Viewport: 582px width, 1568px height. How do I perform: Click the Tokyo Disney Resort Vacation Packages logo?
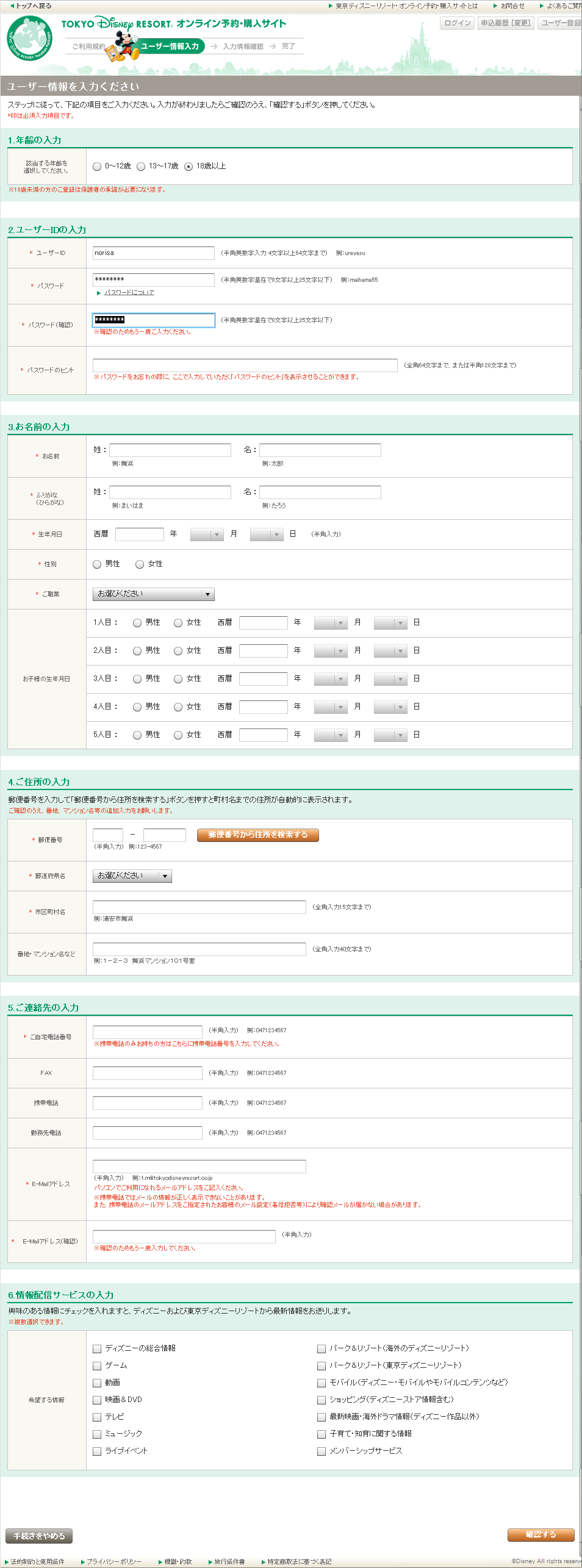(29, 38)
